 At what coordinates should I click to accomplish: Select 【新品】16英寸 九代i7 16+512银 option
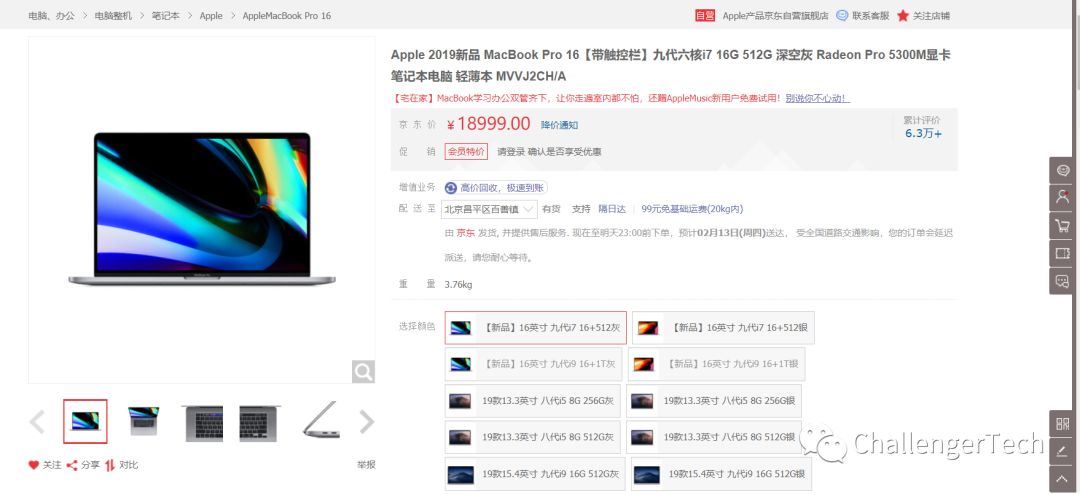(723, 328)
